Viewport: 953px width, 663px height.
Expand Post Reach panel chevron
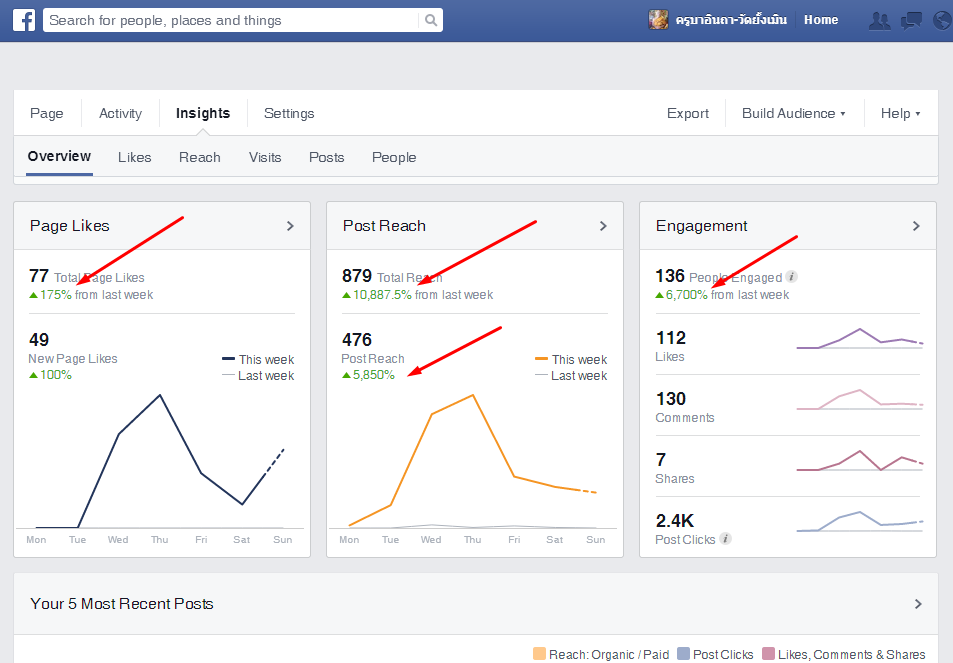pos(604,226)
